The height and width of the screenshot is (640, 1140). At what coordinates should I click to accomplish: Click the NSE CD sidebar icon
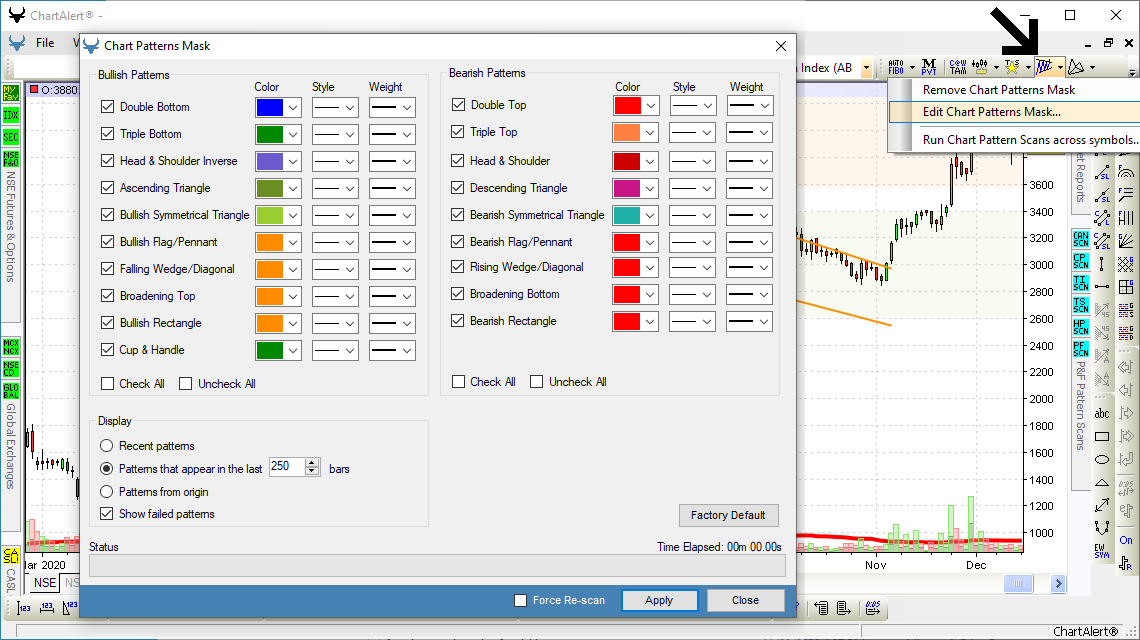[11, 369]
